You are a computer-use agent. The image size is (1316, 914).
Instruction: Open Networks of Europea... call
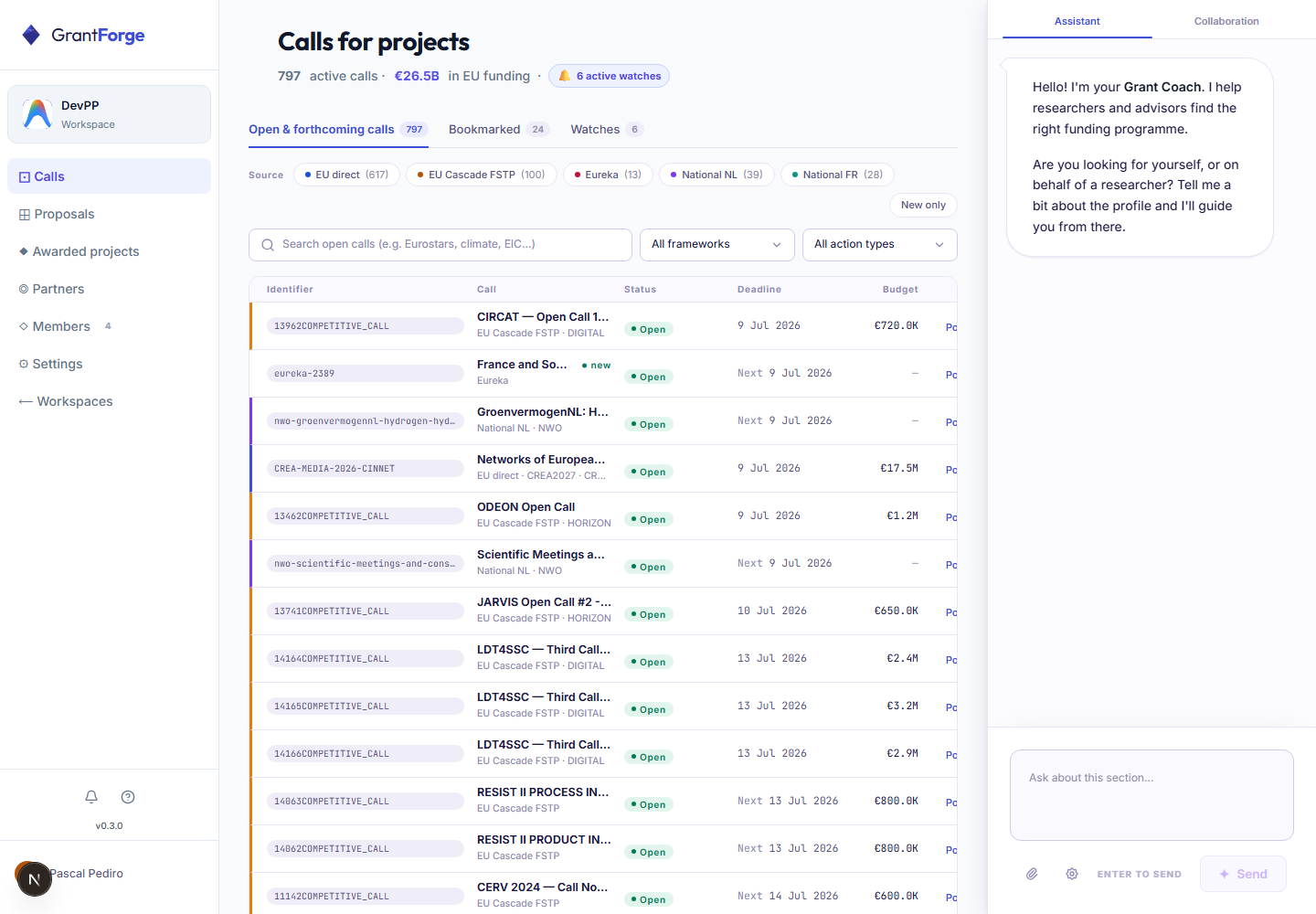pyautogui.click(x=603, y=469)
